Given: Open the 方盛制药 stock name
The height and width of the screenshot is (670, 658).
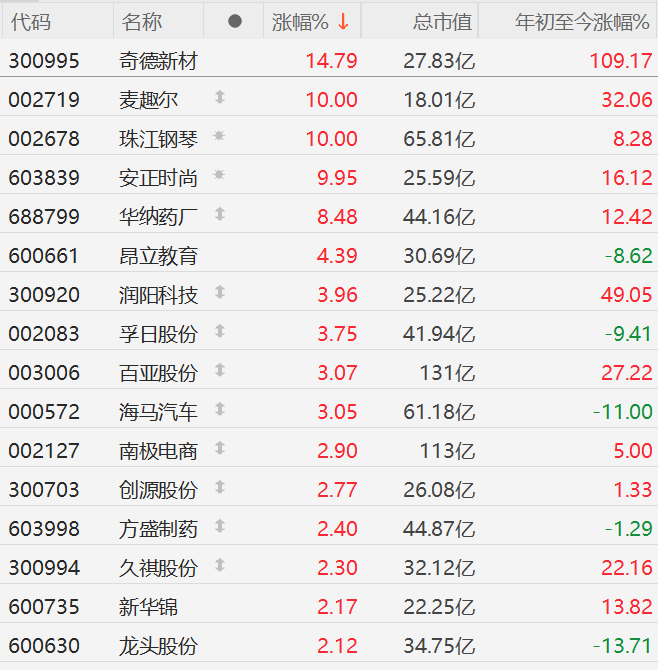Looking at the screenshot, I should pyautogui.click(x=158, y=529).
